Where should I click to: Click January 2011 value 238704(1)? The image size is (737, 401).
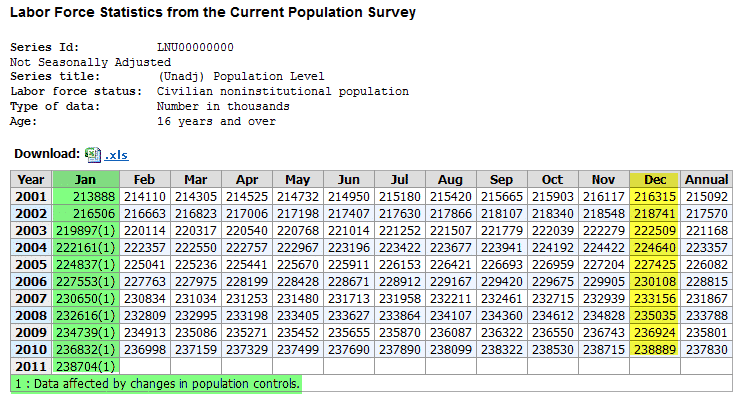point(84,367)
